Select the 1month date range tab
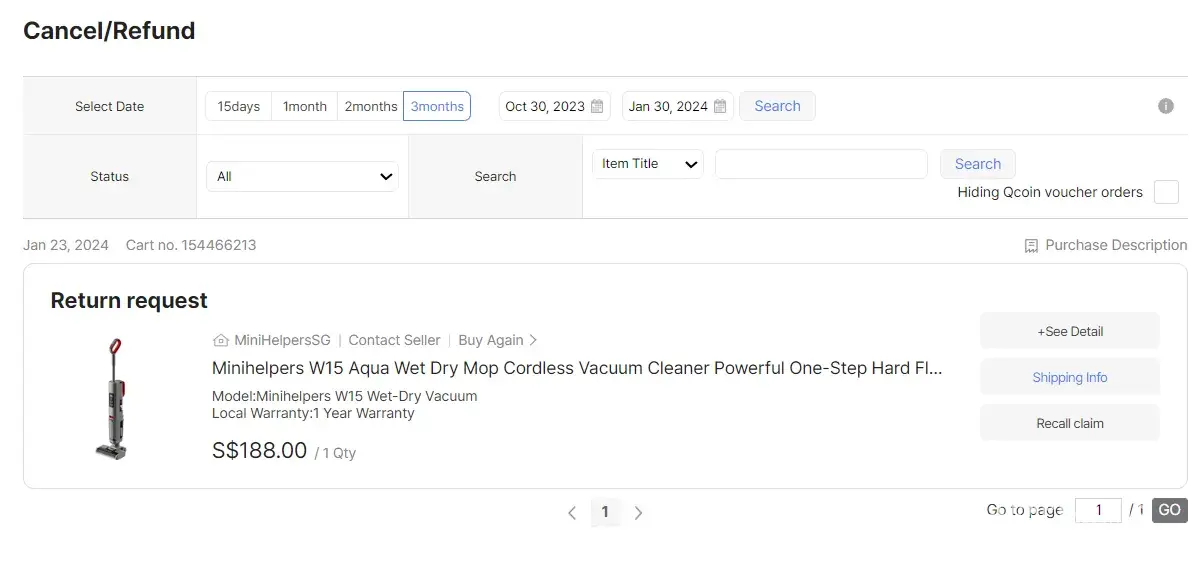The image size is (1200, 562). pyautogui.click(x=305, y=107)
